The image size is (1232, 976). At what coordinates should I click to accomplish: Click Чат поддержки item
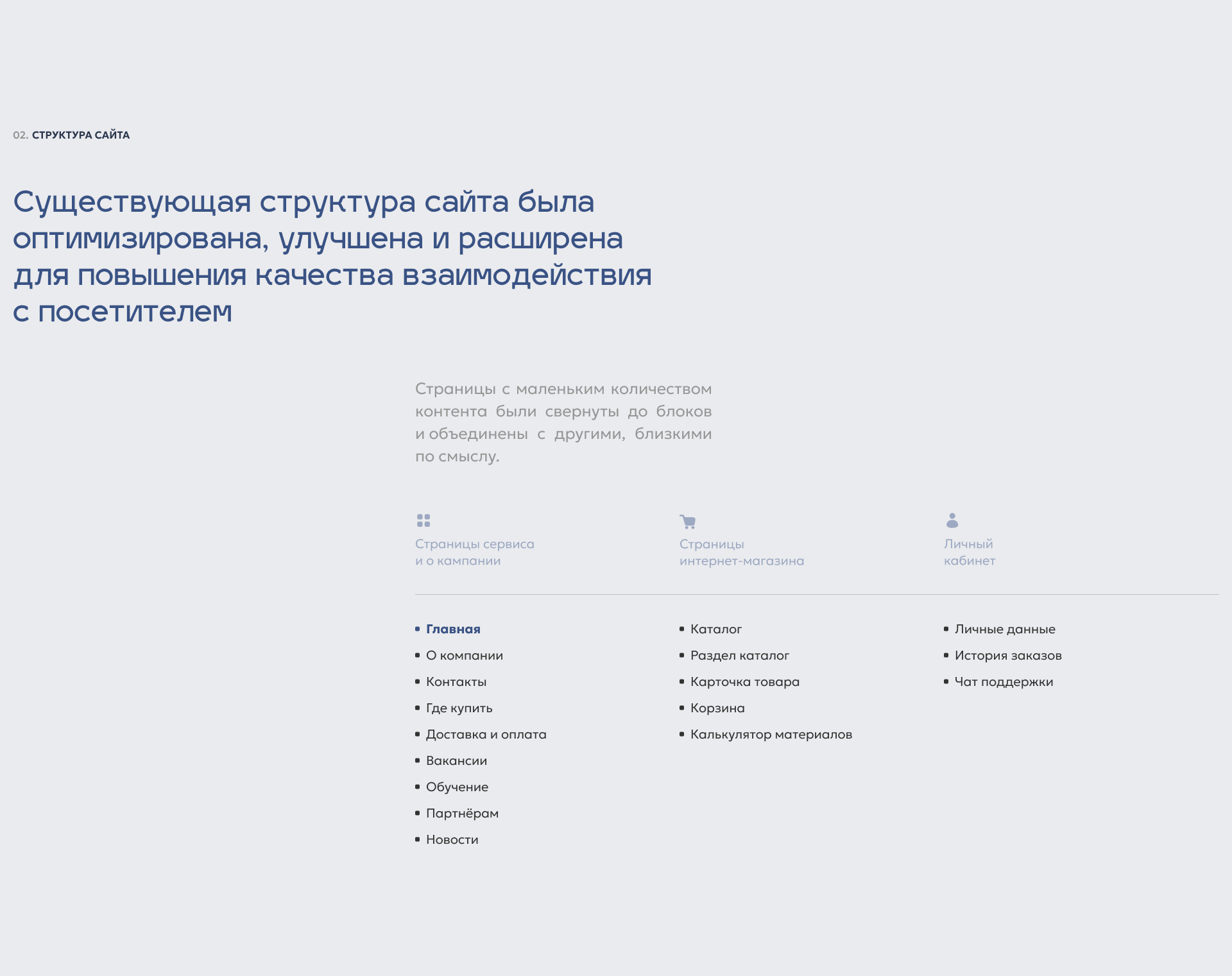tap(1004, 682)
